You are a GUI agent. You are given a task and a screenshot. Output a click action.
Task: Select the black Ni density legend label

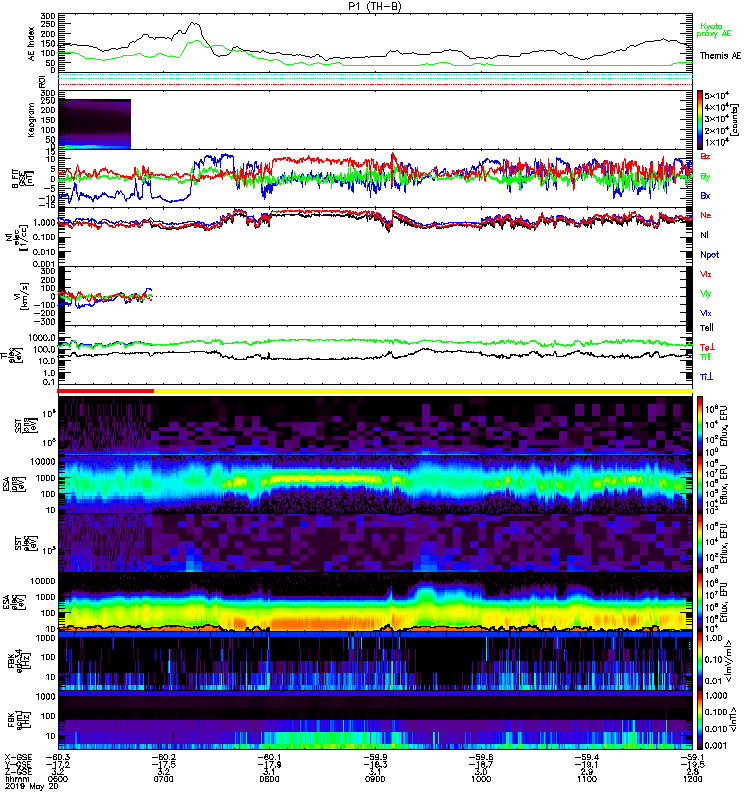click(704, 235)
